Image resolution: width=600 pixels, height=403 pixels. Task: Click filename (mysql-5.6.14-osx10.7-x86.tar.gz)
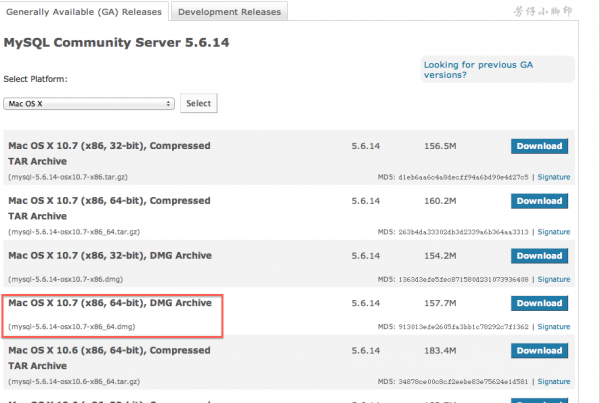tap(68, 177)
